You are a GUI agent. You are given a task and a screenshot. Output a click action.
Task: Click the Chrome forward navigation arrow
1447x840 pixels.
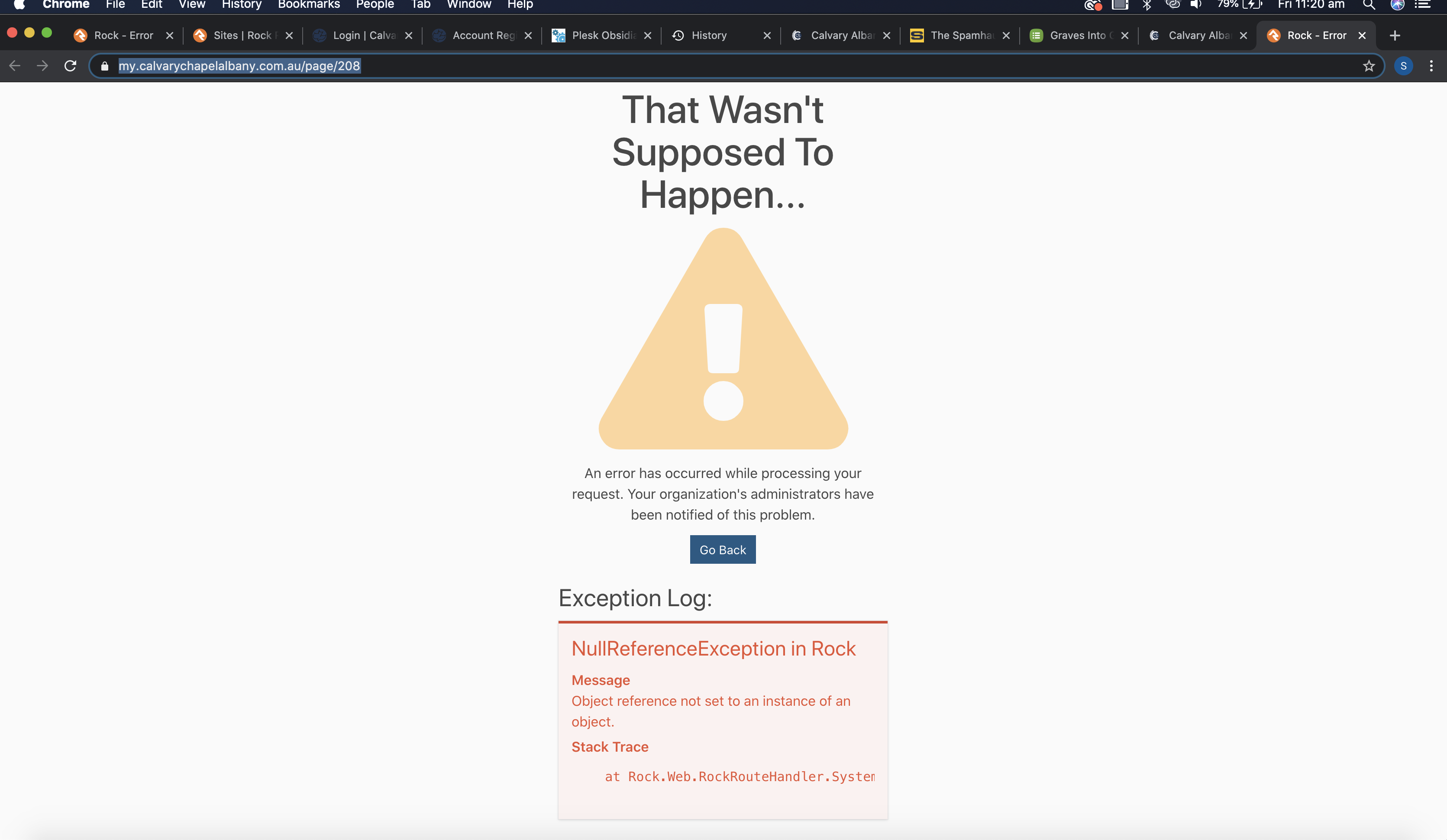point(42,66)
